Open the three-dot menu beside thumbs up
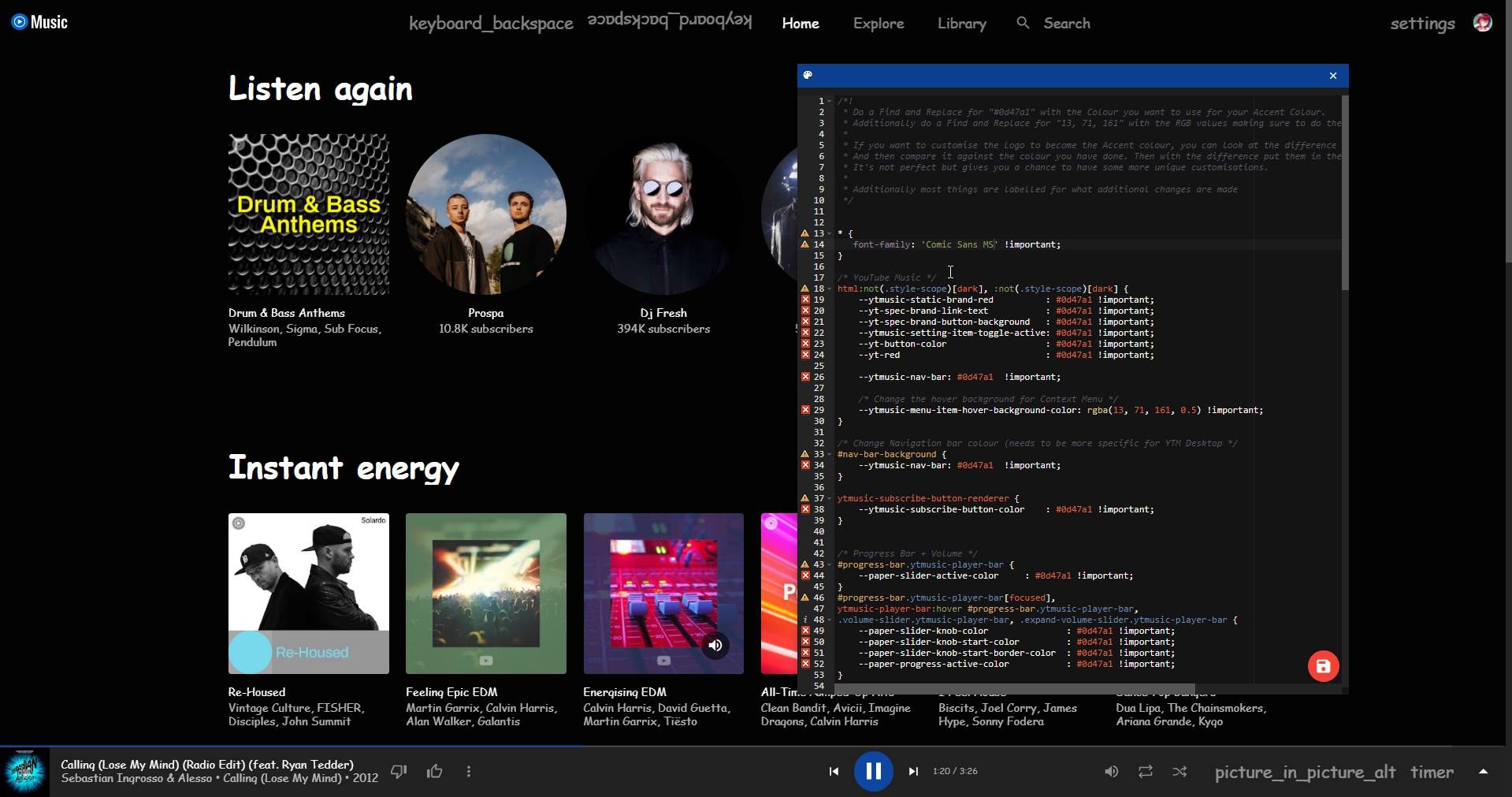This screenshot has height=797, width=1512. pos(469,771)
